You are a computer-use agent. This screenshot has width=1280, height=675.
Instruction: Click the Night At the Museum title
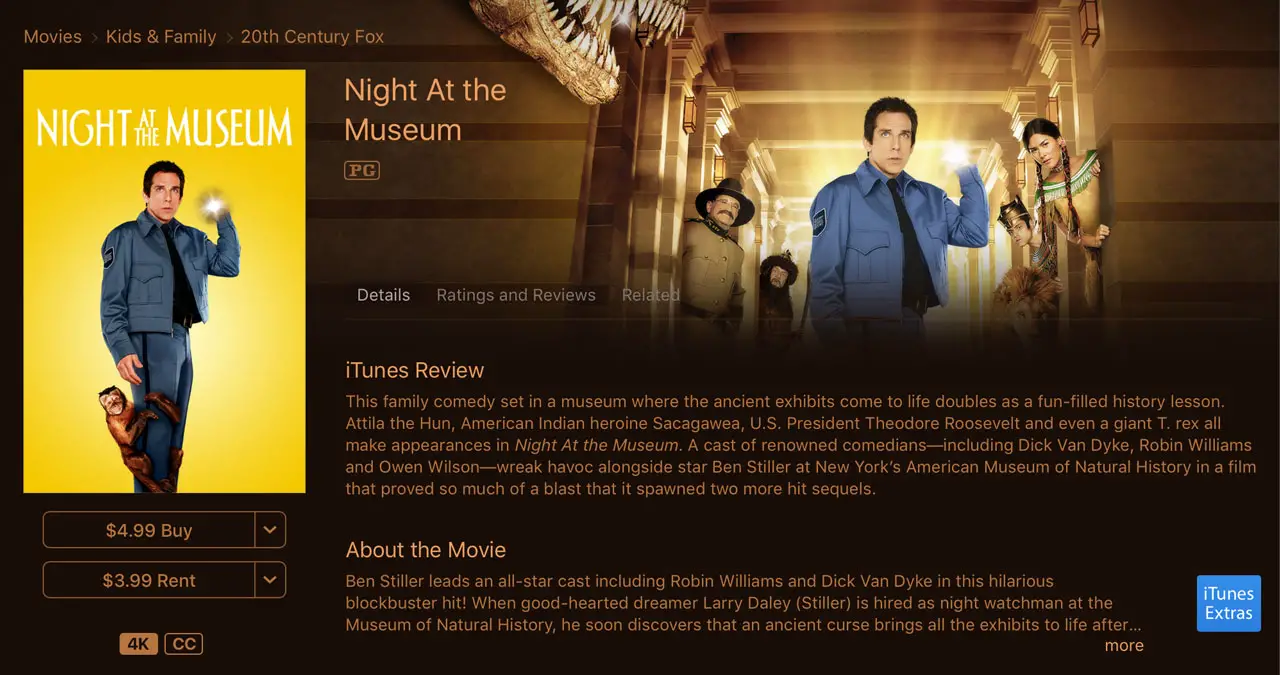click(x=425, y=110)
